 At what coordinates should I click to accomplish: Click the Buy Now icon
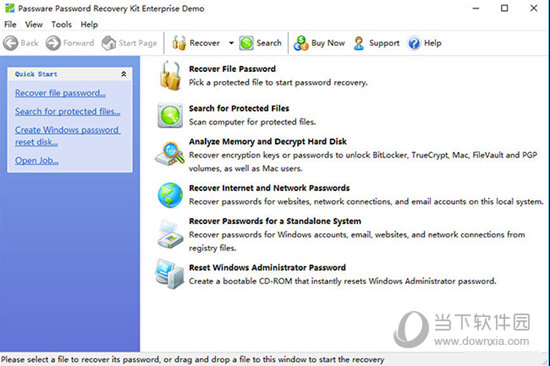pos(301,43)
